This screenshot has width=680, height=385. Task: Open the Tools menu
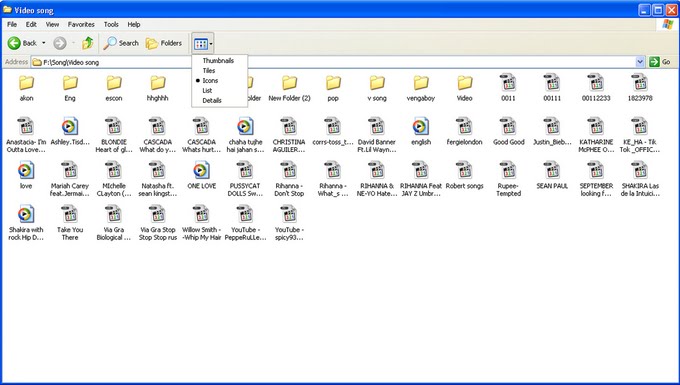[111, 25]
